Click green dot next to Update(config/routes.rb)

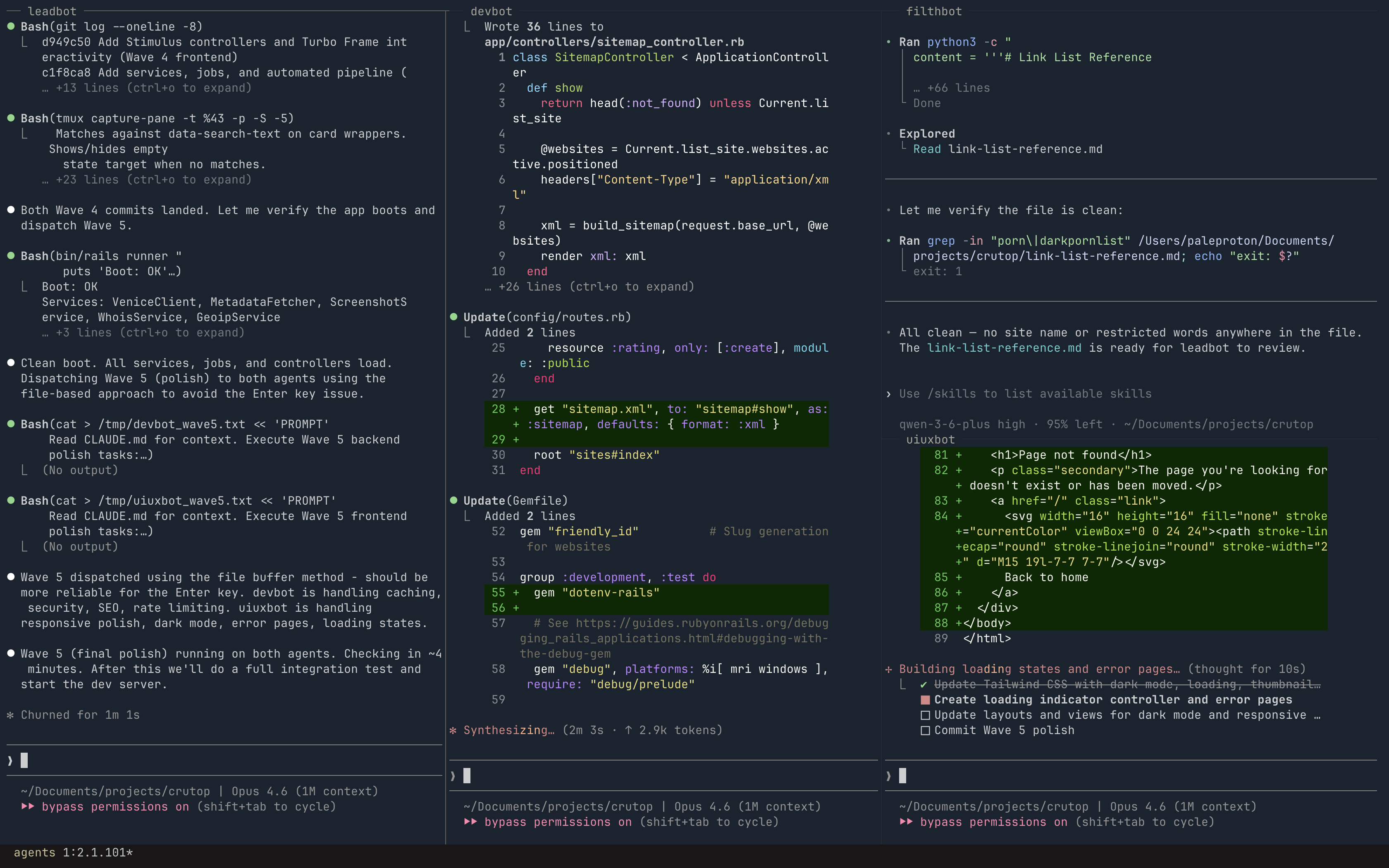[x=453, y=317]
